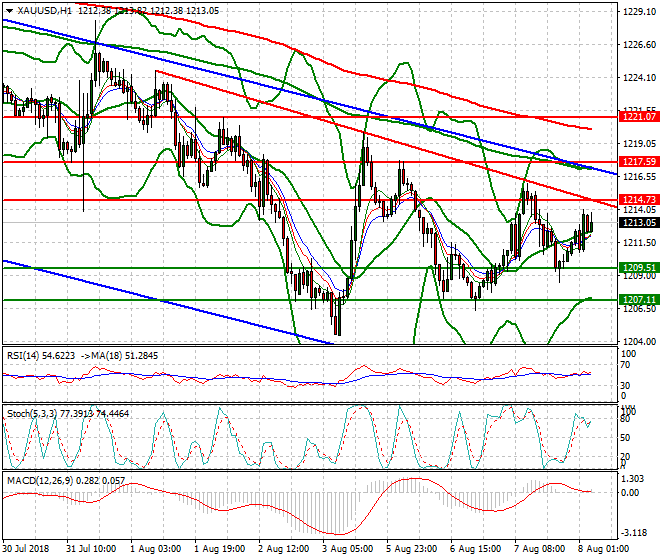This screenshot has height=560, width=660.
Task: Click the 3 Aug 05:00 time label
Action: [x=348, y=549]
